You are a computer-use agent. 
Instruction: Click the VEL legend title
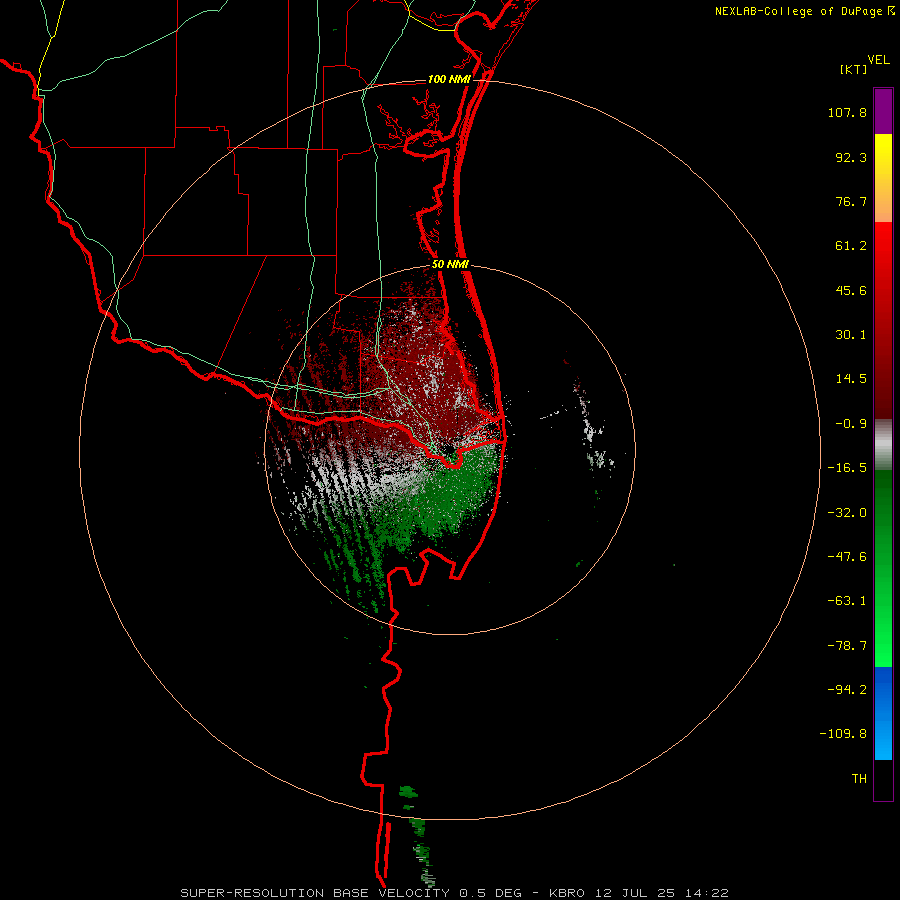pyautogui.click(x=879, y=60)
